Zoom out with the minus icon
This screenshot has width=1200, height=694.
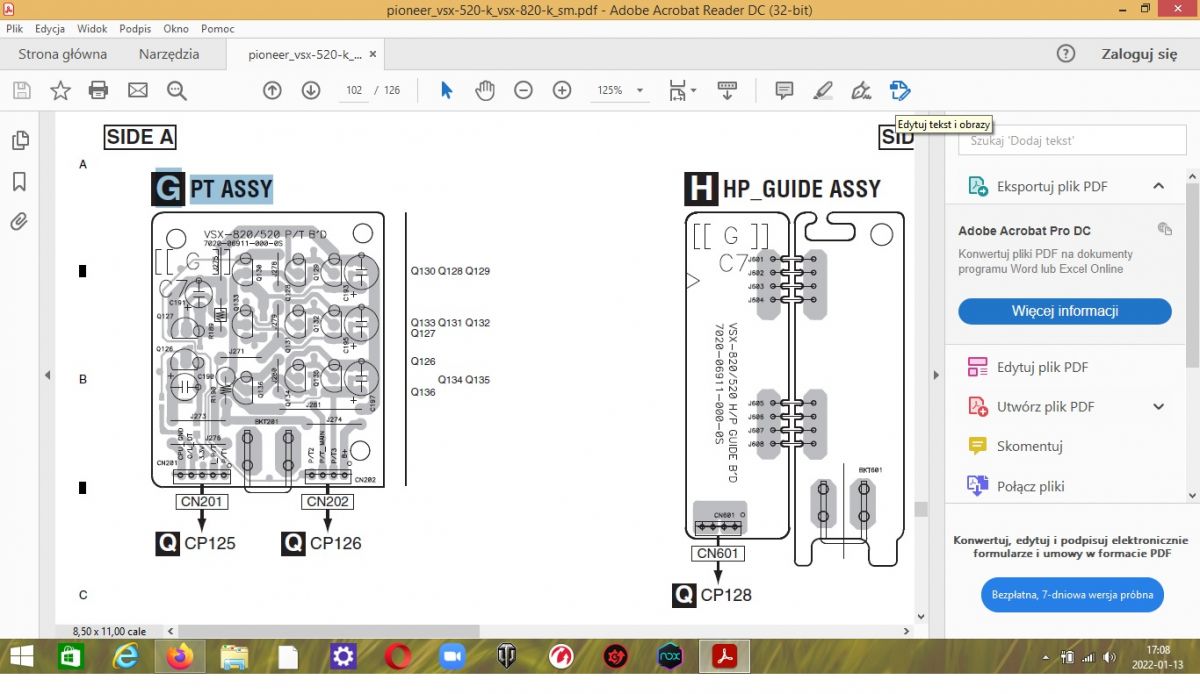pos(523,90)
